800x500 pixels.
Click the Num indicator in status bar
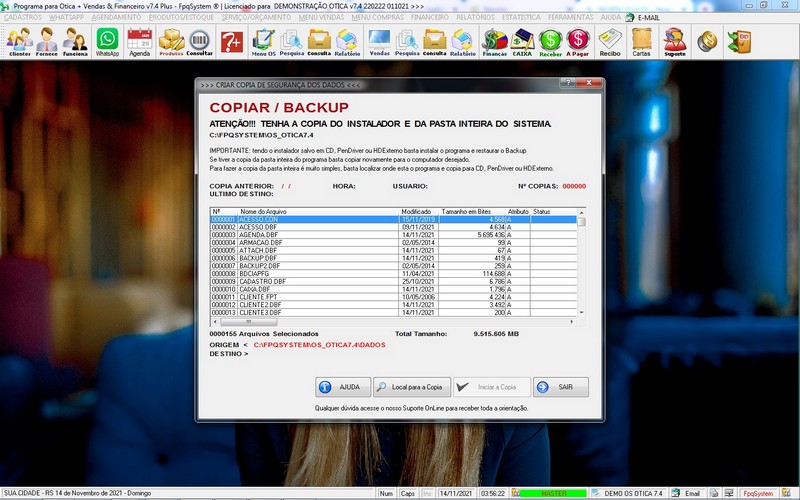pos(386,493)
